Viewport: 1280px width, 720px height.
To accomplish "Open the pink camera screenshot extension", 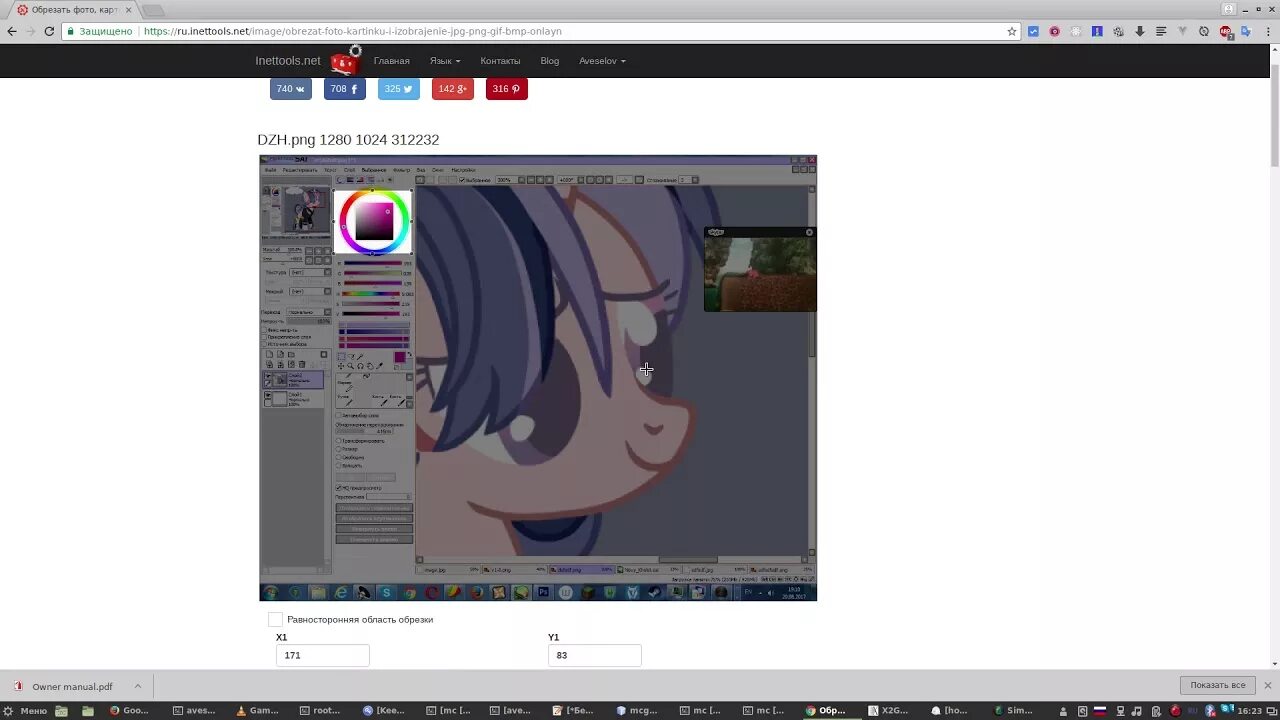I will pos(1054,31).
